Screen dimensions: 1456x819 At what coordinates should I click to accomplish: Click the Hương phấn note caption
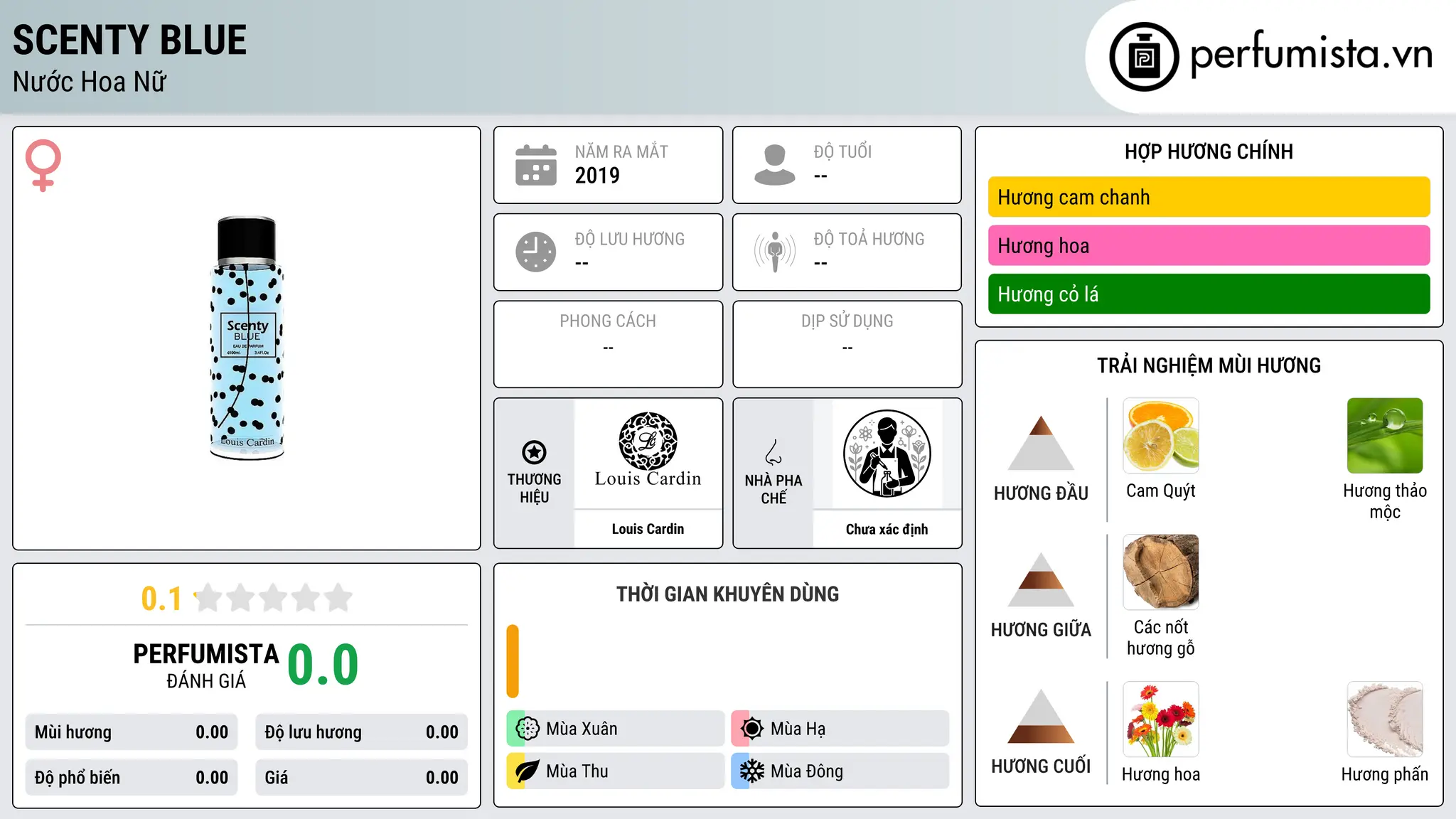point(1385,775)
